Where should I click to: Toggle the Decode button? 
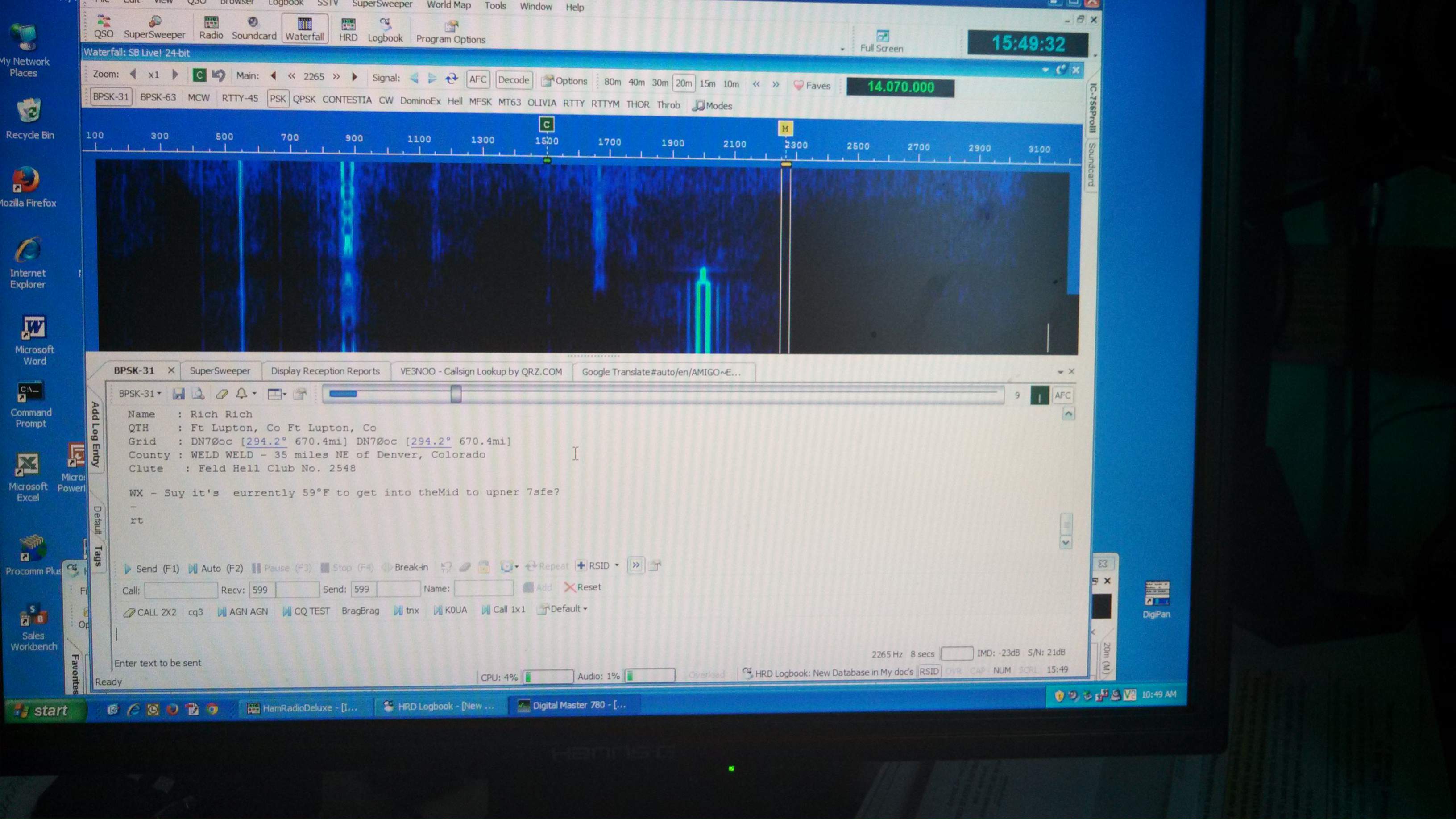click(x=513, y=80)
